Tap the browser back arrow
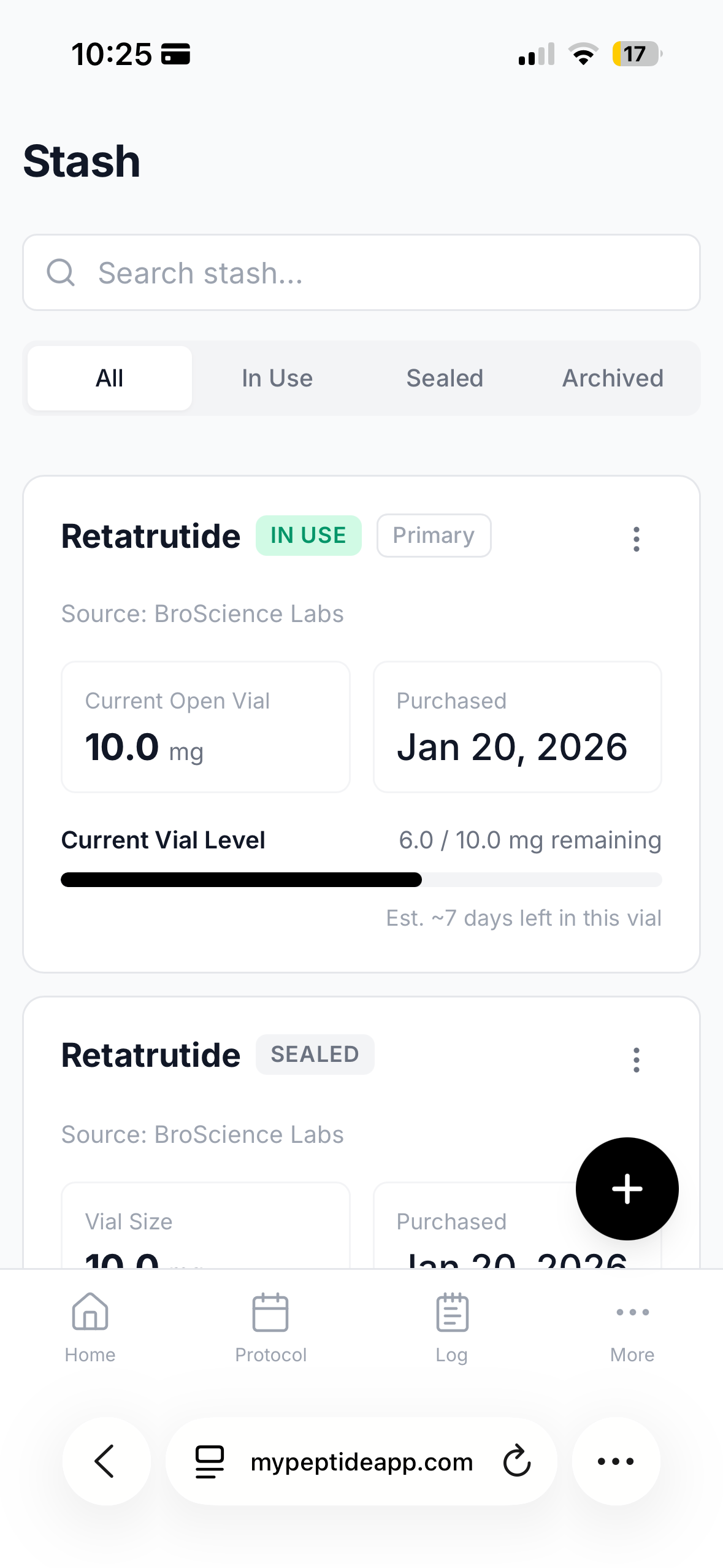723x1568 pixels. [x=105, y=1461]
